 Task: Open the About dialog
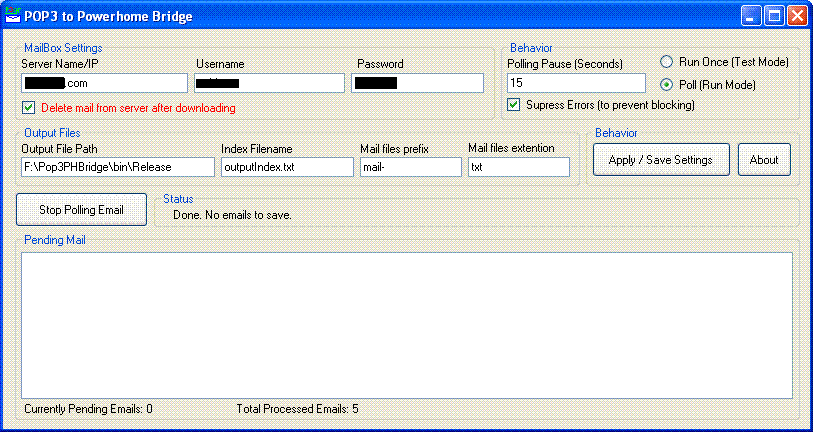(764, 160)
